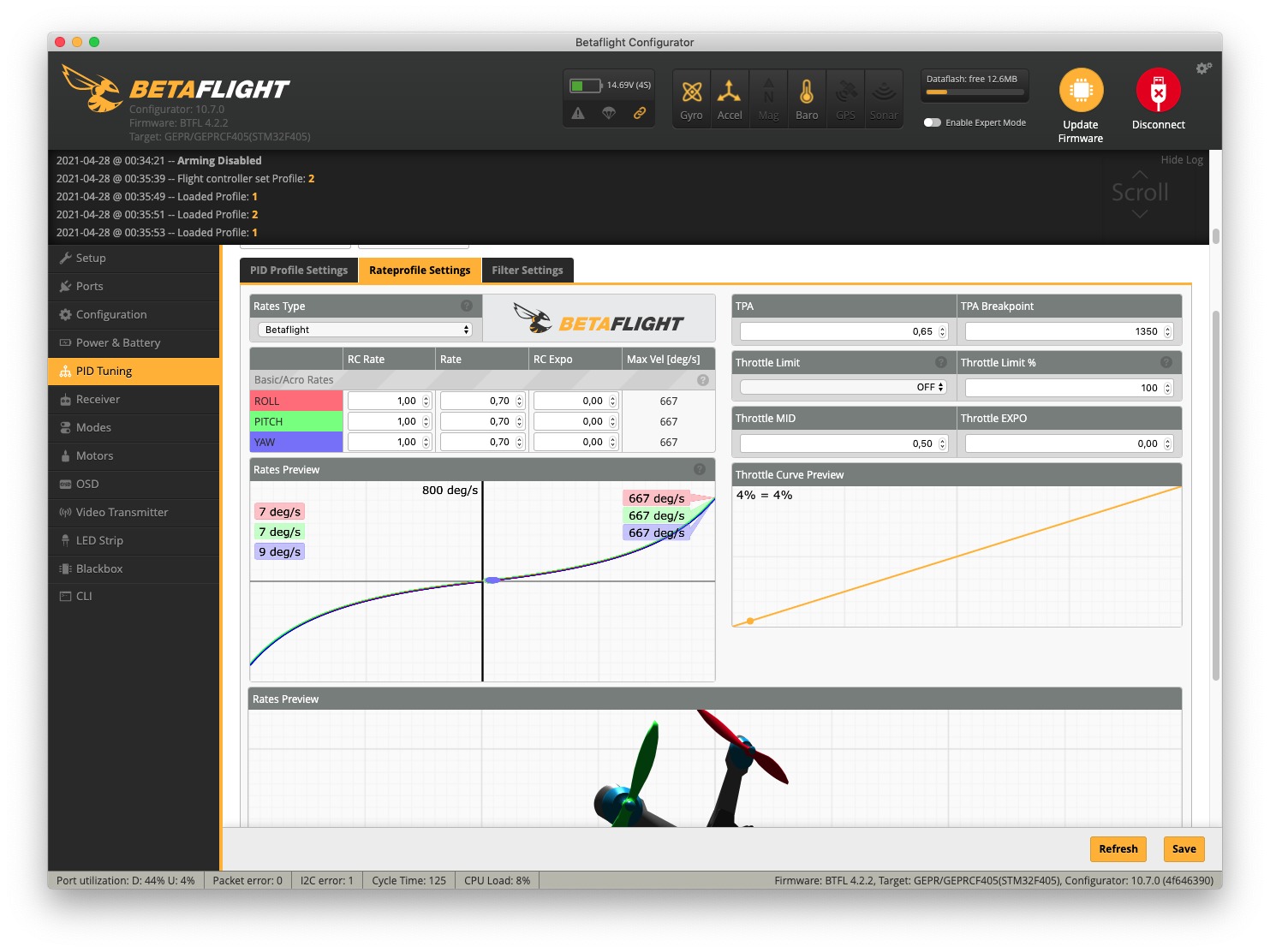
Task: Toggle Enable Expert Mode switch
Action: (x=933, y=122)
